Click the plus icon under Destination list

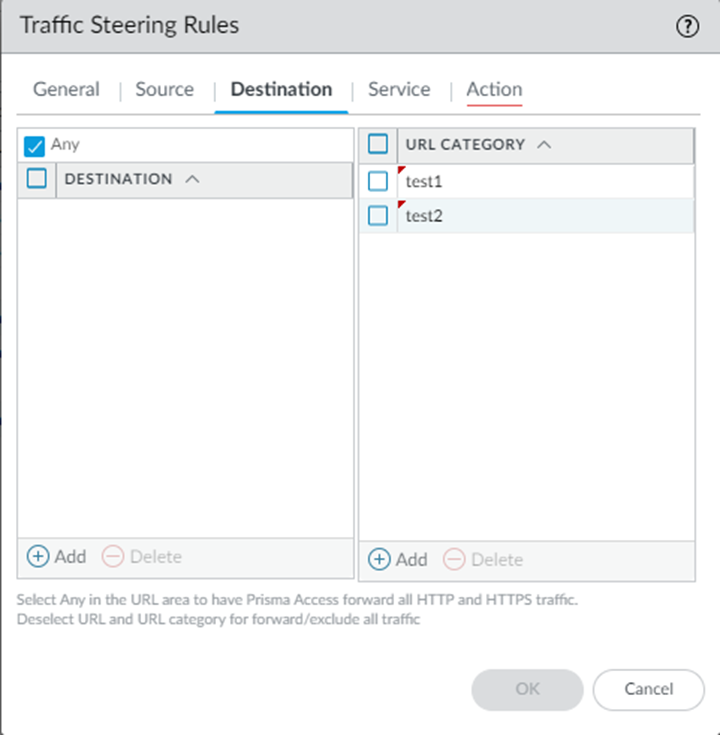pyautogui.click(x=38, y=556)
